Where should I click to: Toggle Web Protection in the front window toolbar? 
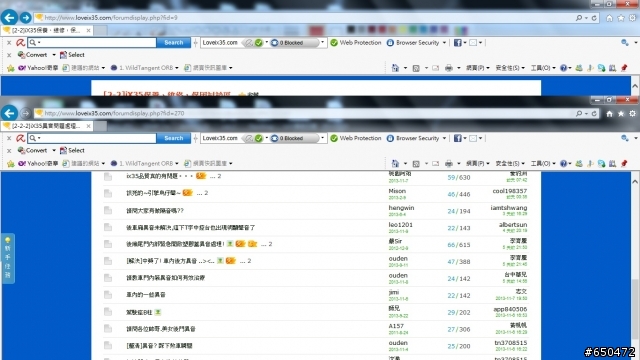(356, 138)
